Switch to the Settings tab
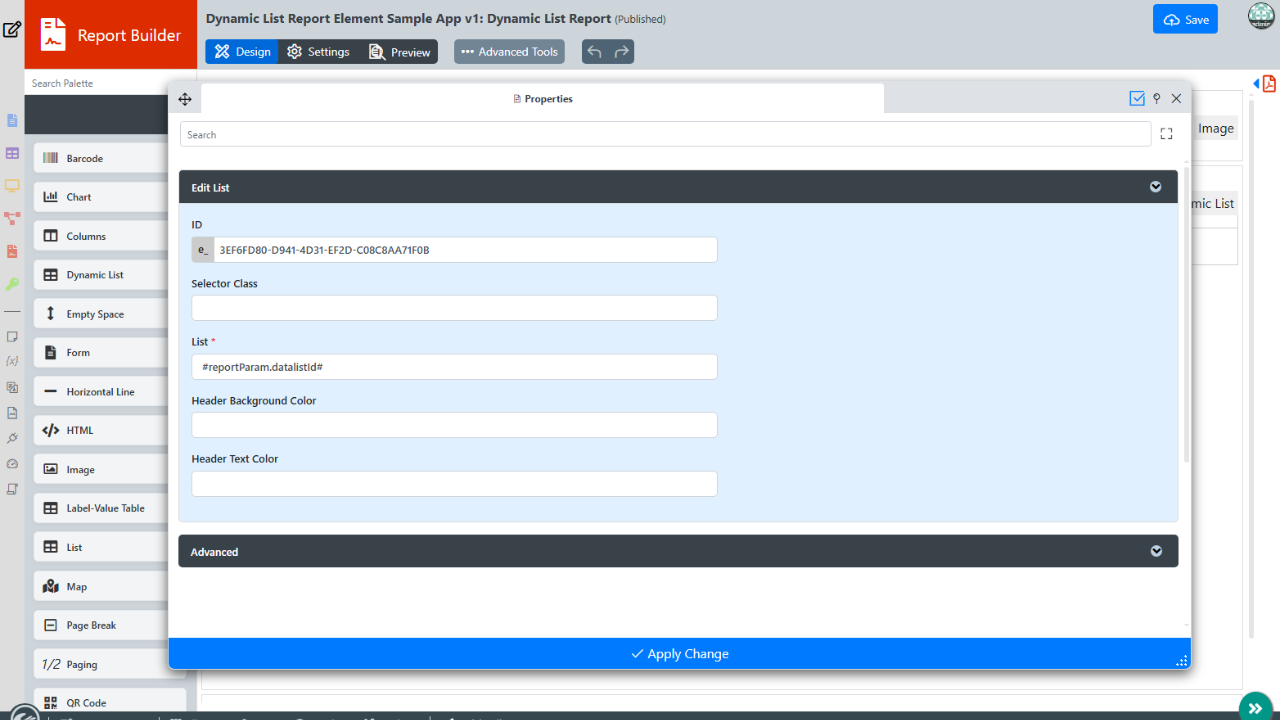Viewport: 1280px width, 720px height. point(318,52)
